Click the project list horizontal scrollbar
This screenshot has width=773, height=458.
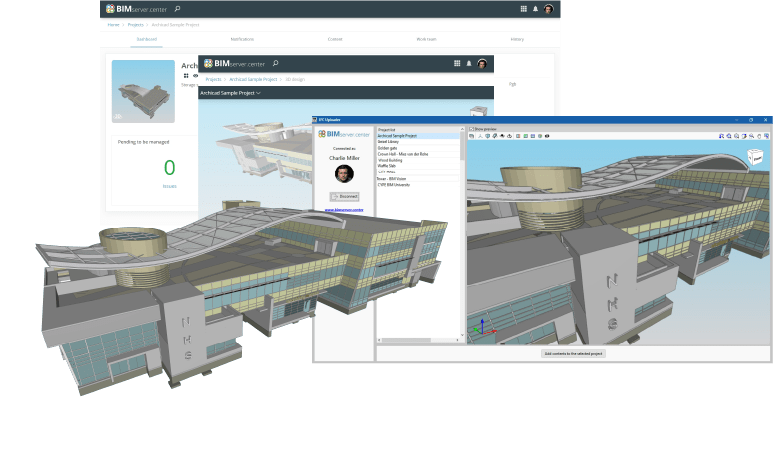406,340
